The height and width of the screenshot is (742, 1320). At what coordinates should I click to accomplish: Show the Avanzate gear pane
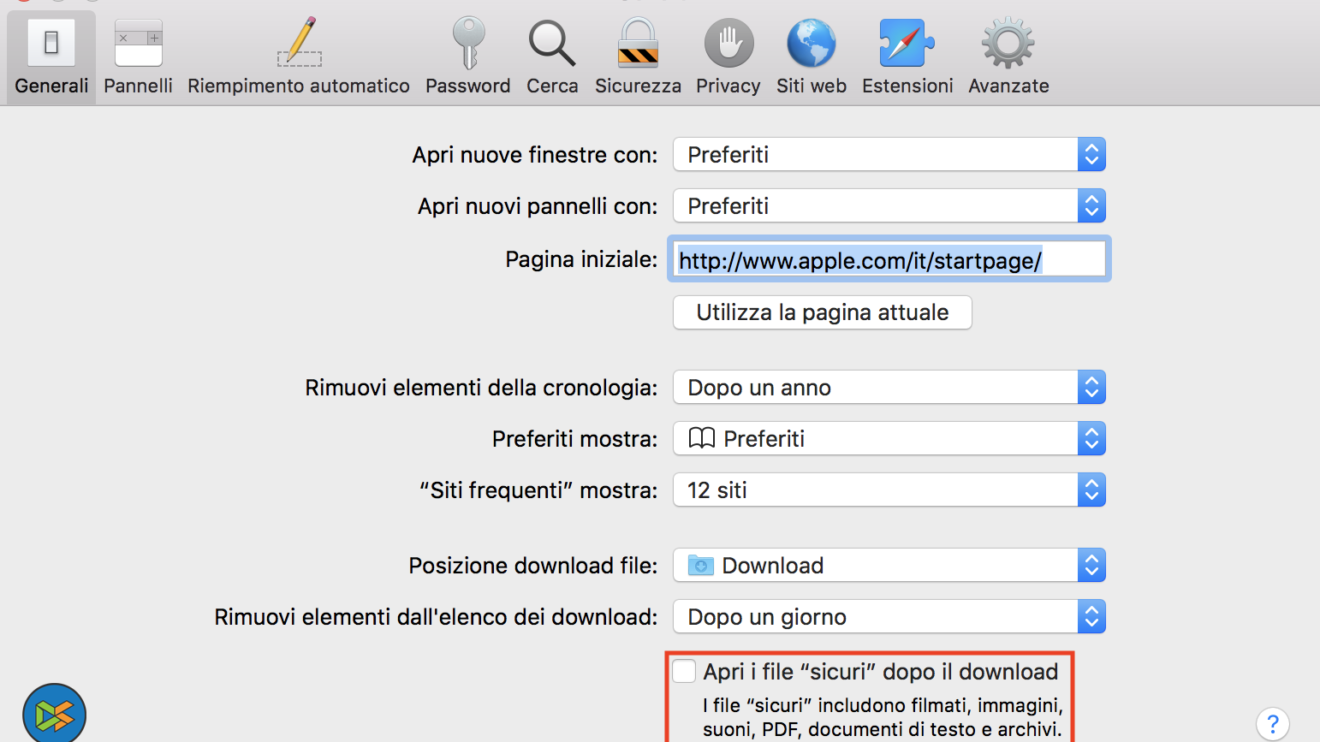[1008, 58]
